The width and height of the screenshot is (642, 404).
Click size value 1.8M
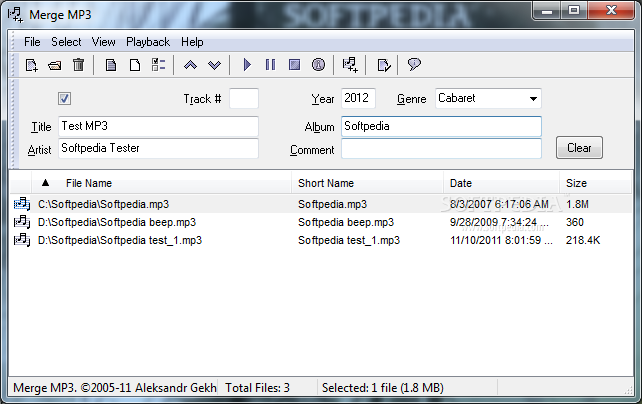[577, 204]
